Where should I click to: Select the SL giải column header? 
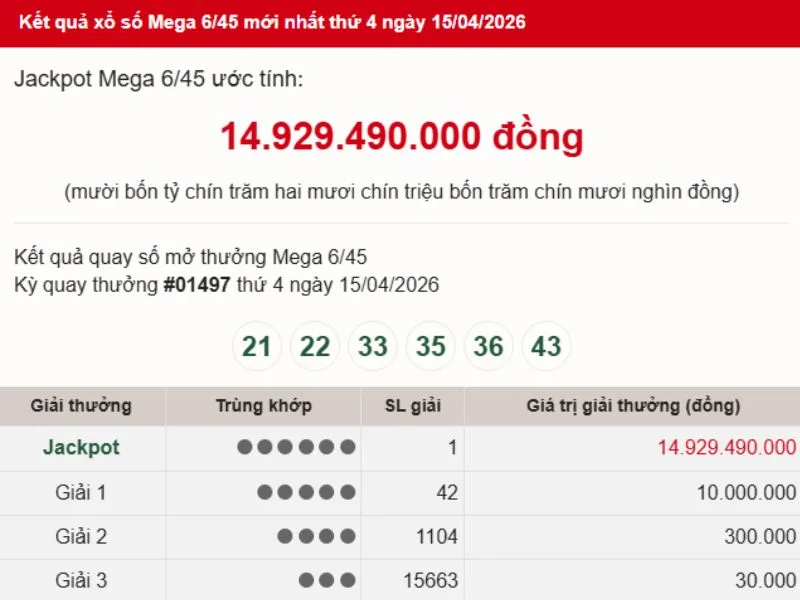(x=412, y=406)
